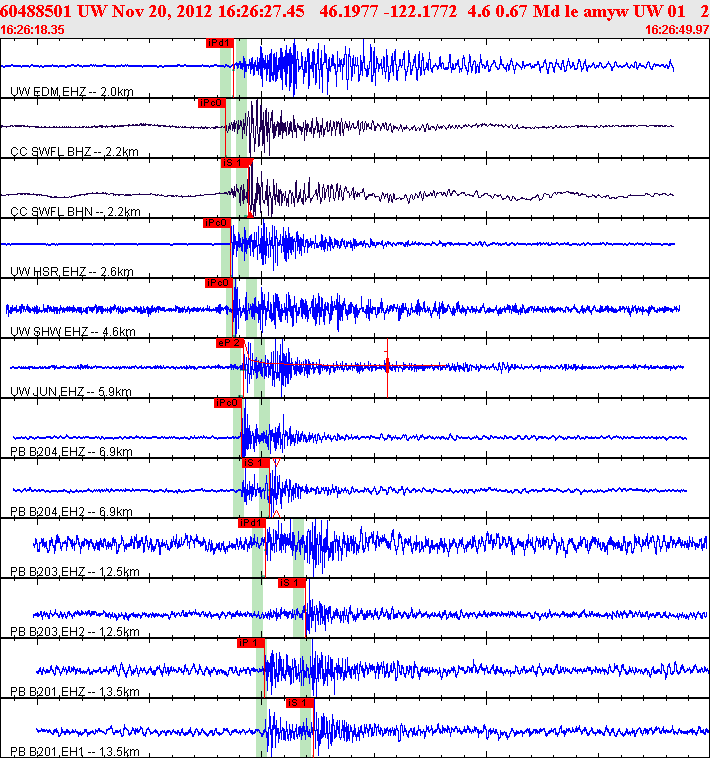
Task: Click the 'UW HSR EHZ -- 2.6km' station label
Action: point(72,271)
